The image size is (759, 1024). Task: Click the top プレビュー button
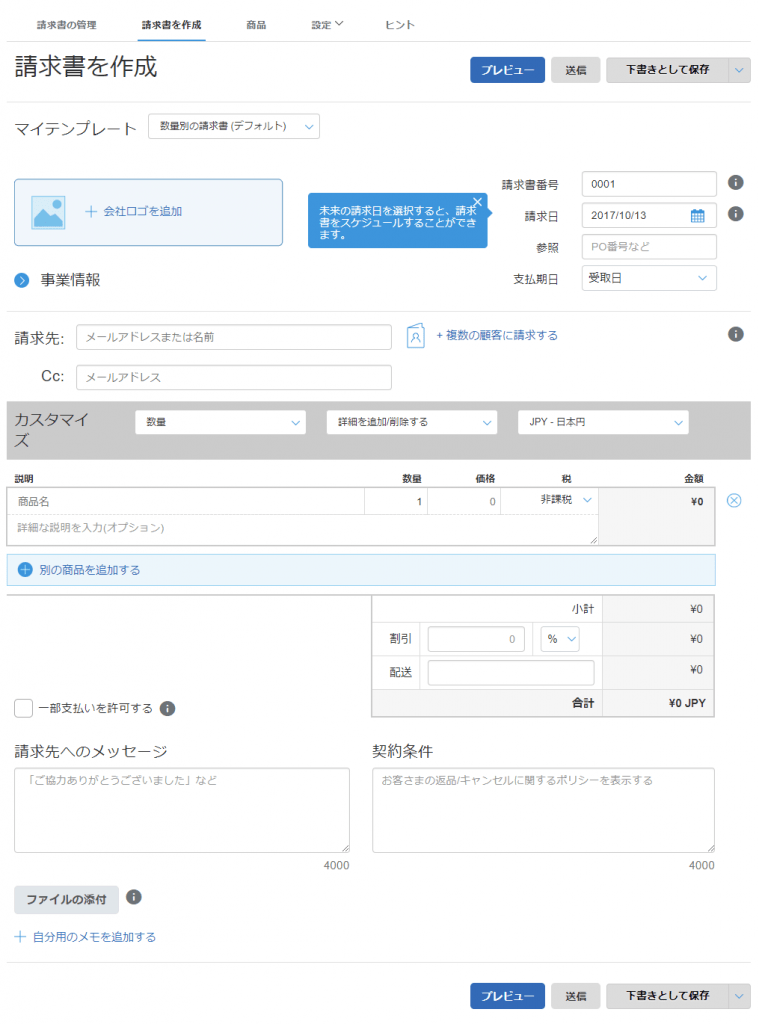tap(508, 70)
